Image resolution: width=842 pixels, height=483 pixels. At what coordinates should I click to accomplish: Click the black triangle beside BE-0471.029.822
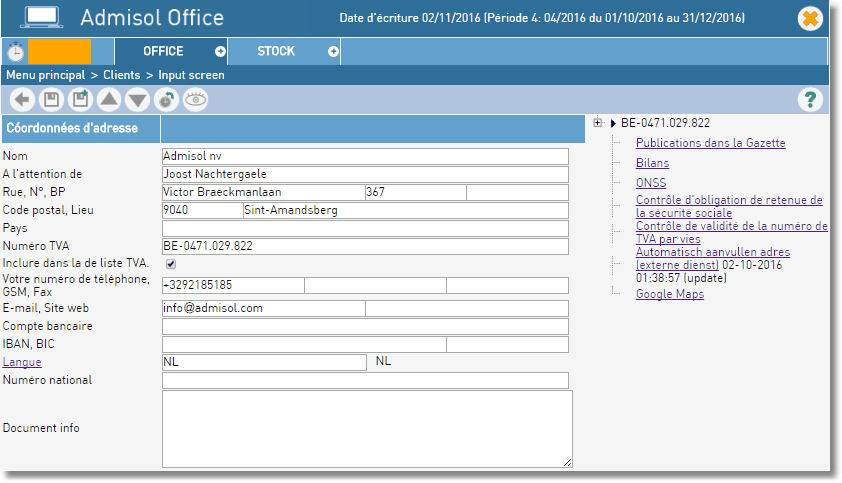pos(613,124)
